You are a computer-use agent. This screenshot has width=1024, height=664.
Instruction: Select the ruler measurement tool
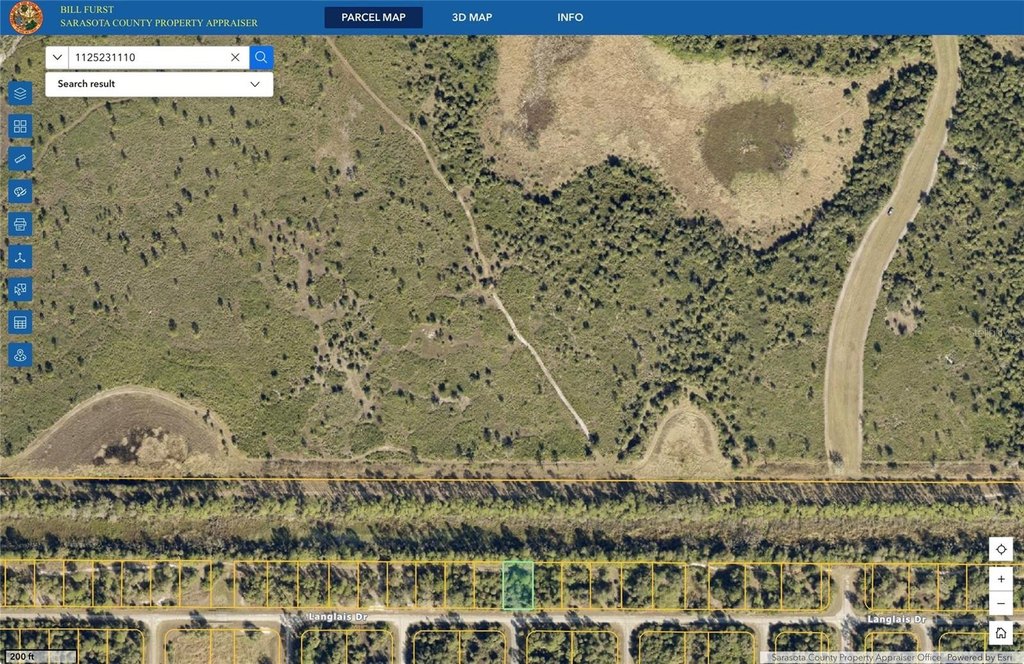pyautogui.click(x=20, y=159)
